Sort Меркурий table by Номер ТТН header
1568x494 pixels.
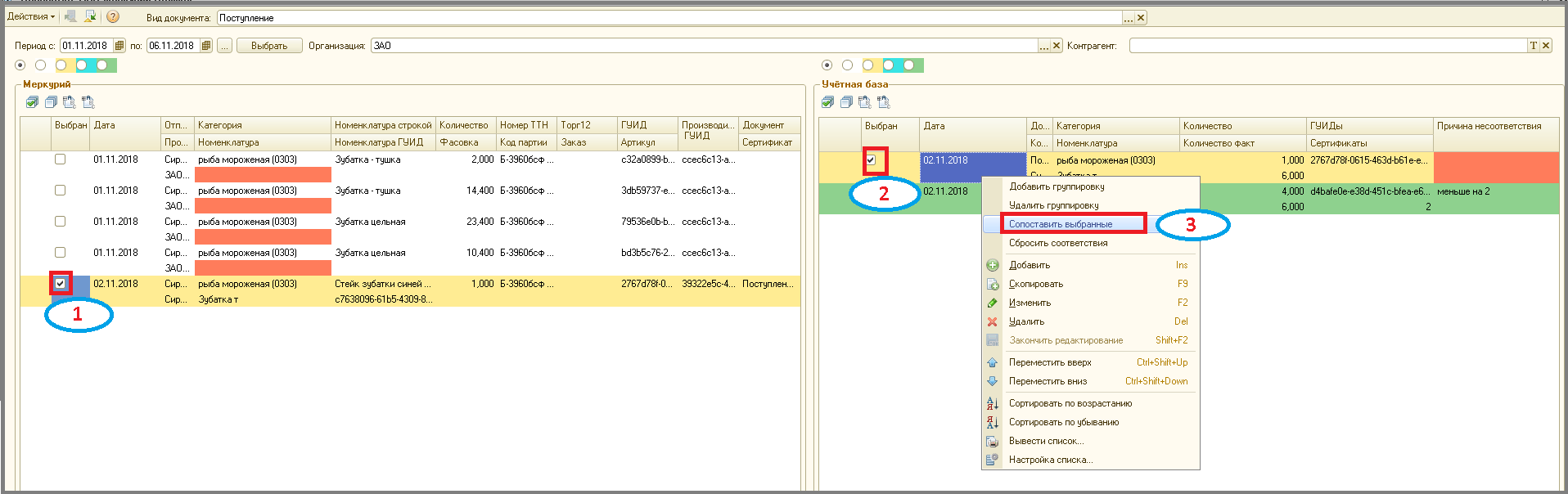click(527, 125)
